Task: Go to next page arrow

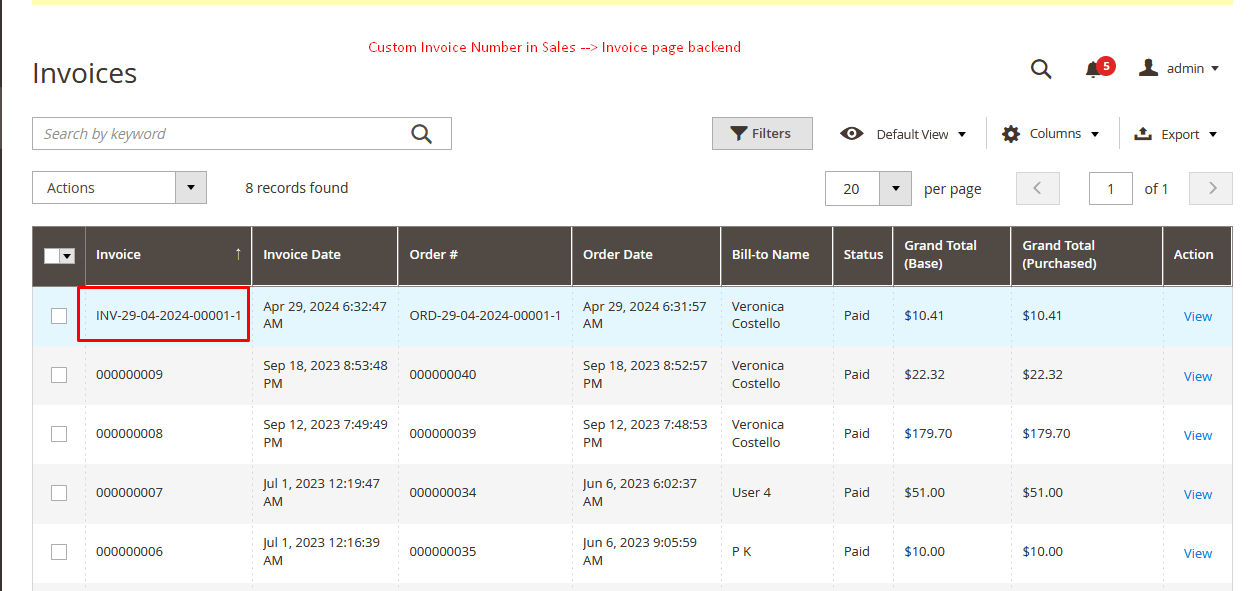Action: [x=1212, y=188]
